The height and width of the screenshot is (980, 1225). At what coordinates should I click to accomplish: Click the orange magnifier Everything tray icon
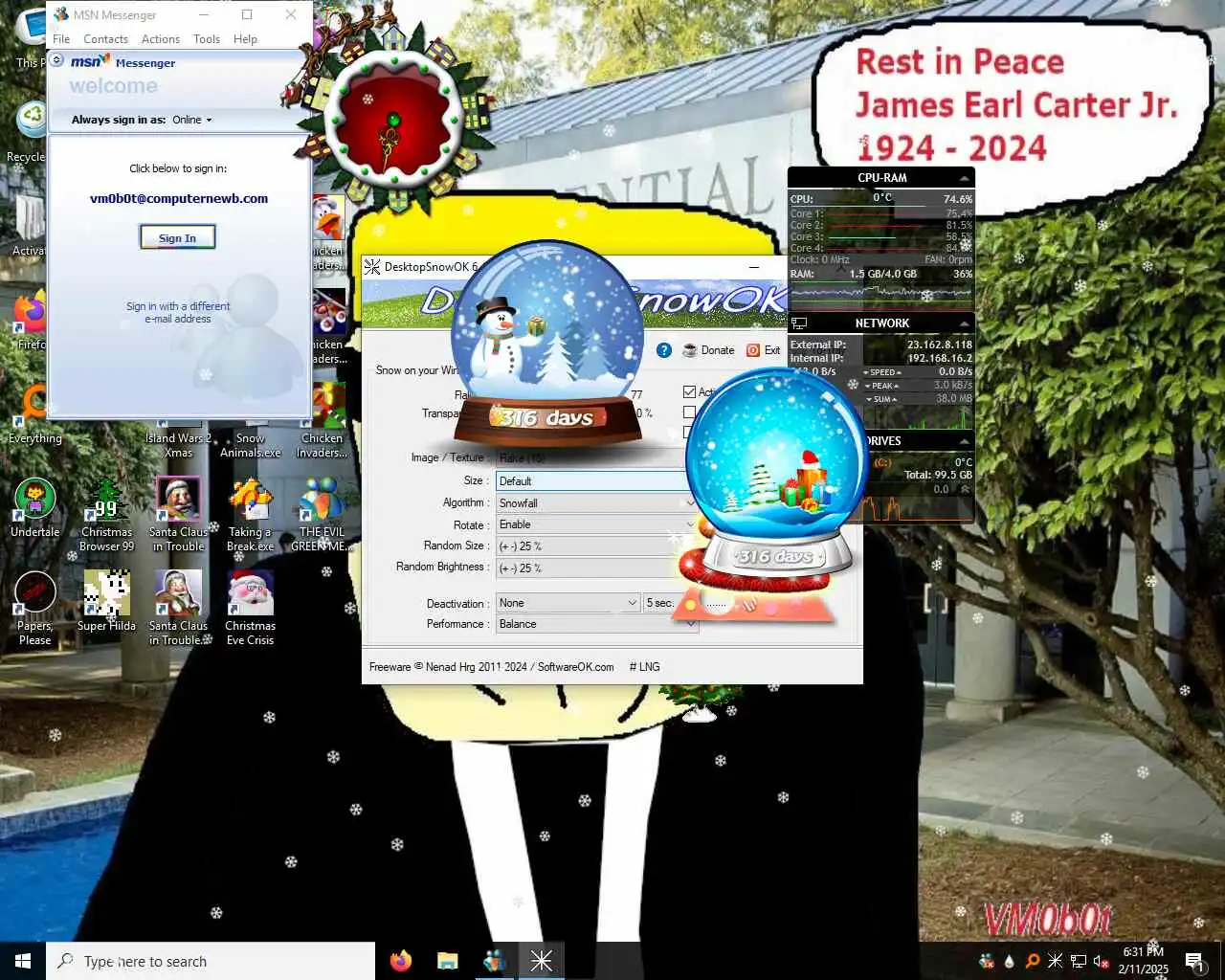click(1032, 961)
